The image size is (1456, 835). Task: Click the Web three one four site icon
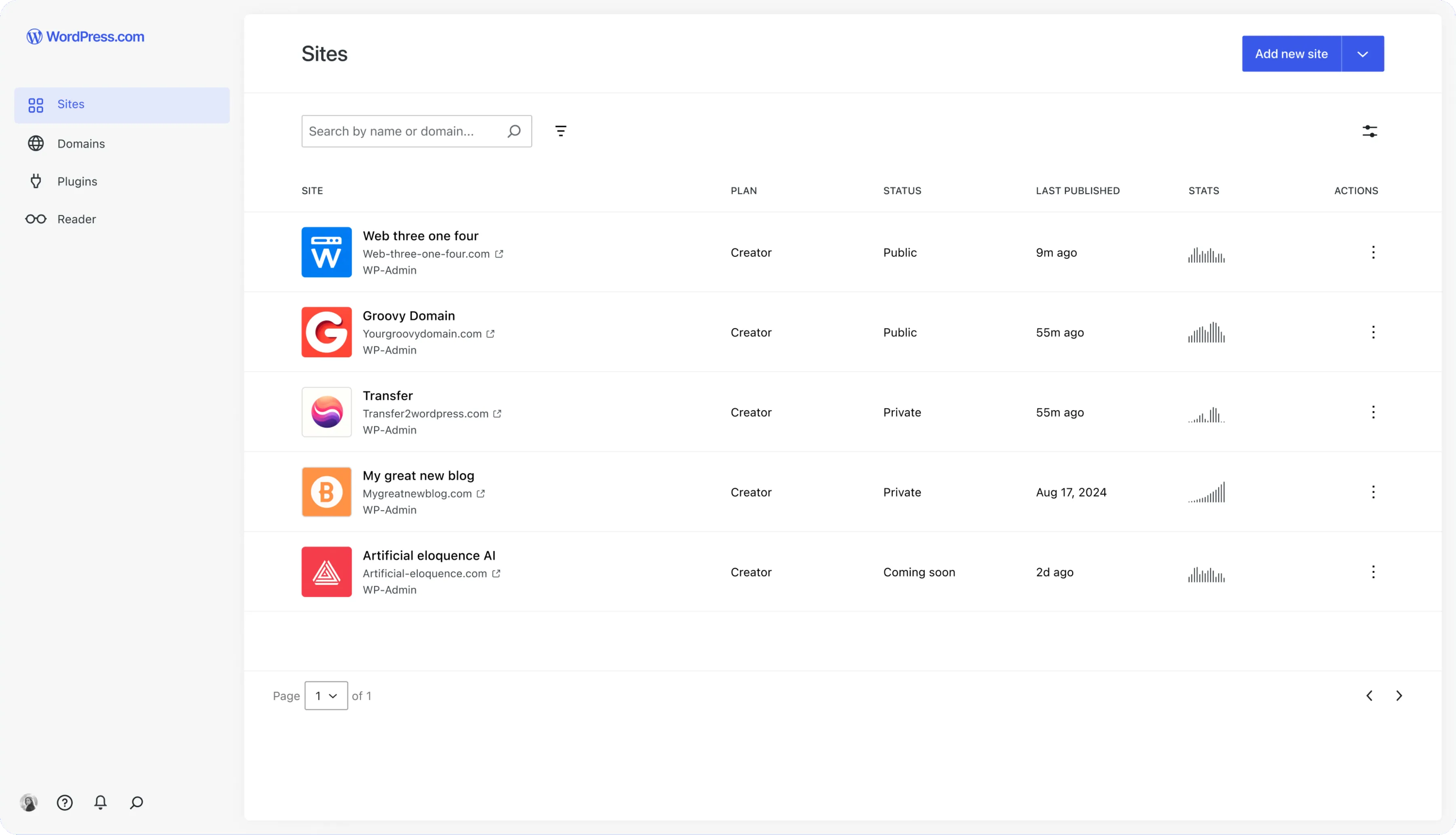click(327, 252)
